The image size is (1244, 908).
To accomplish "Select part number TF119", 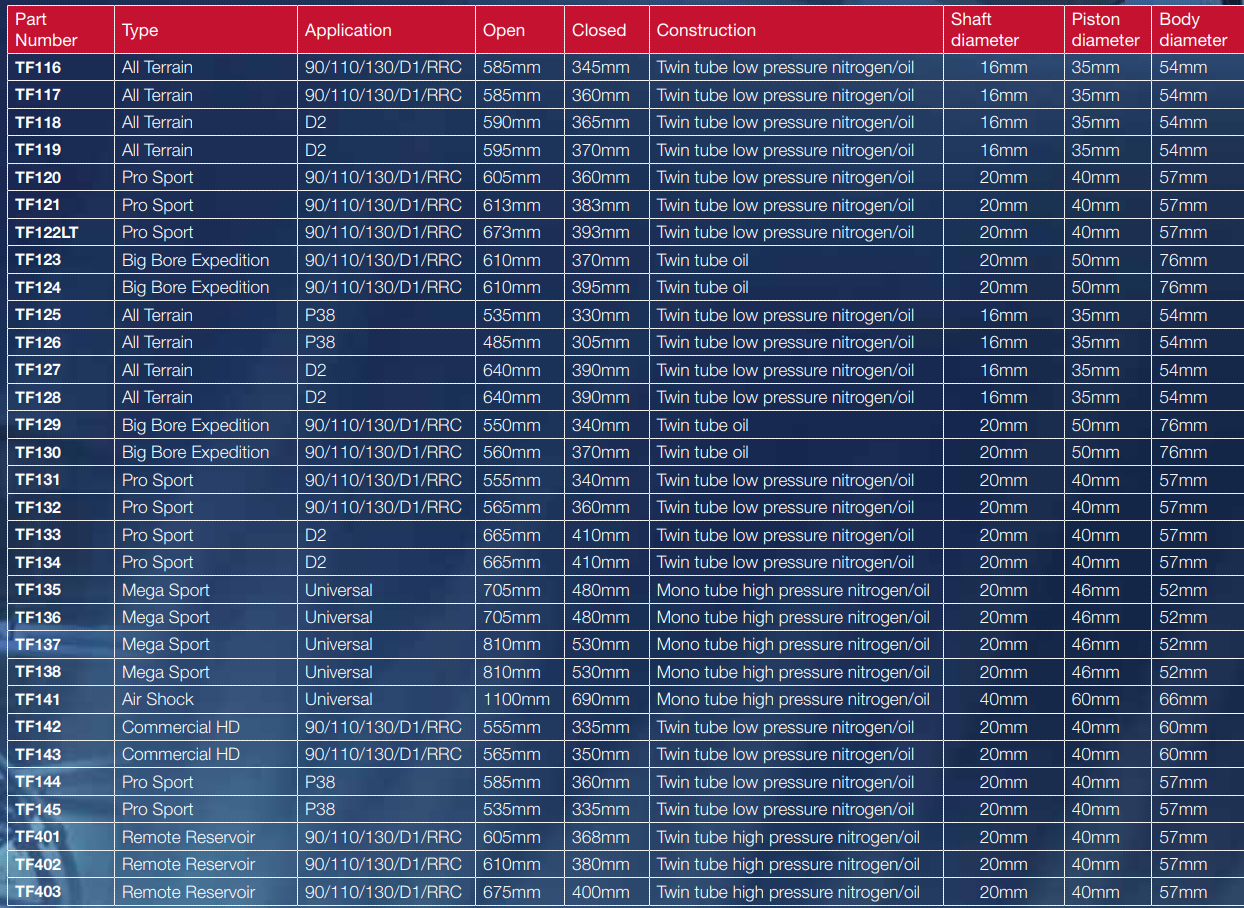I will (38, 150).
